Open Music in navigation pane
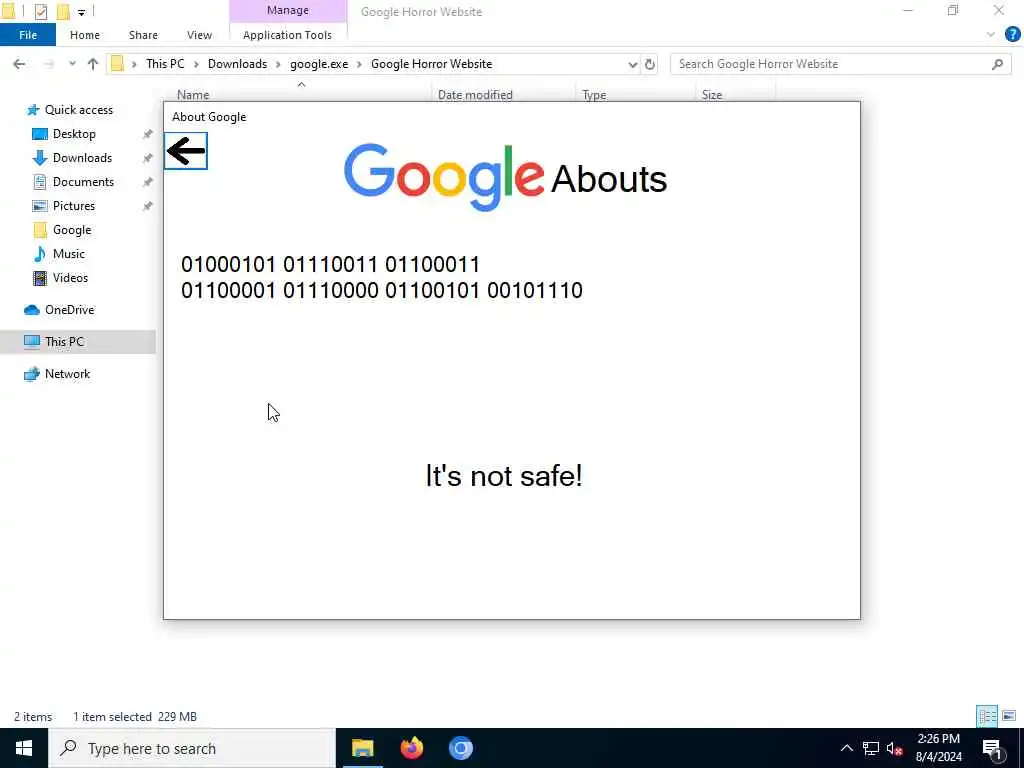This screenshot has width=1024, height=768. [68, 254]
